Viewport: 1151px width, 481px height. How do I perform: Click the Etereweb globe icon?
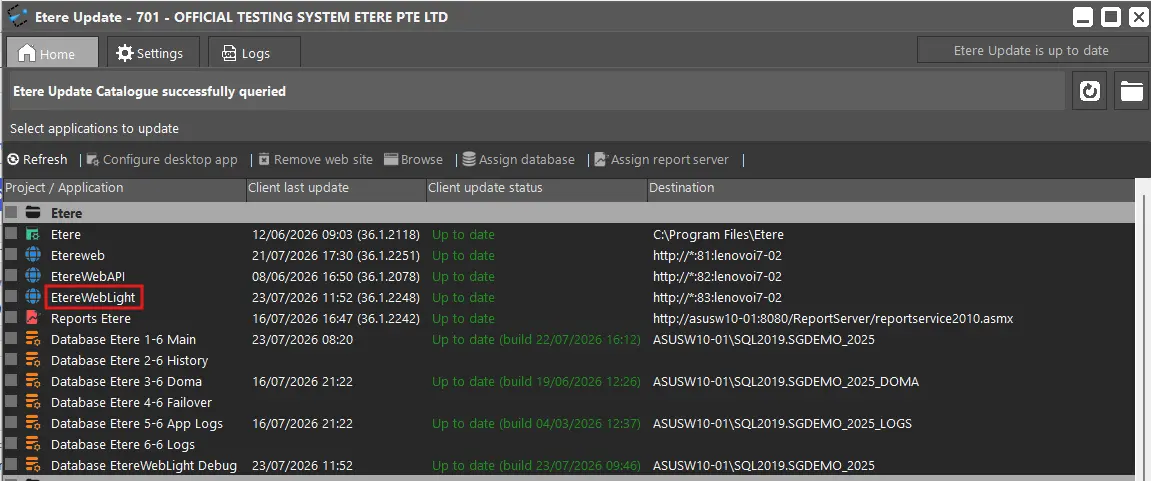pos(32,256)
